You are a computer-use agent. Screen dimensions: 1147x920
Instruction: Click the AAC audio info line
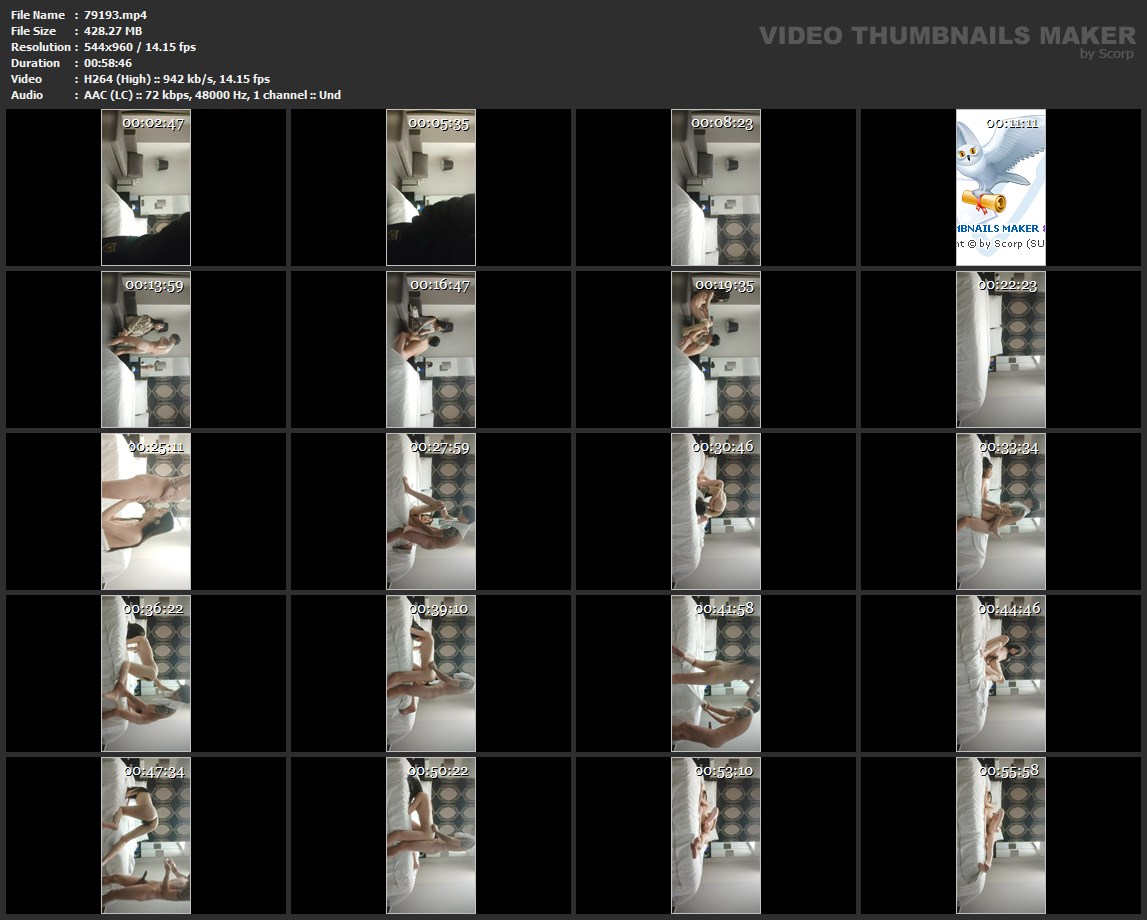tap(212, 95)
